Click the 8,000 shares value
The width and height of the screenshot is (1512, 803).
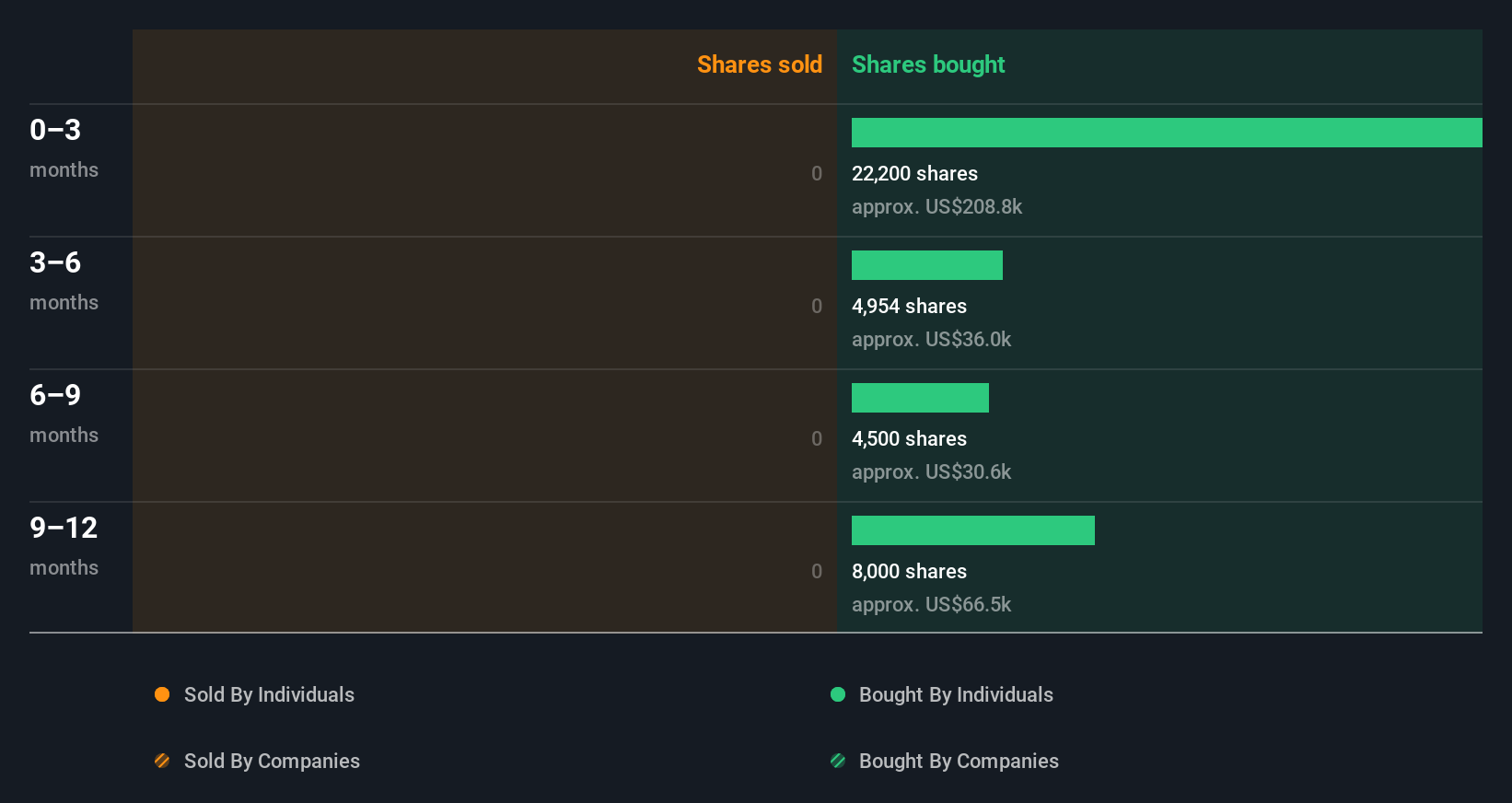coord(909,571)
